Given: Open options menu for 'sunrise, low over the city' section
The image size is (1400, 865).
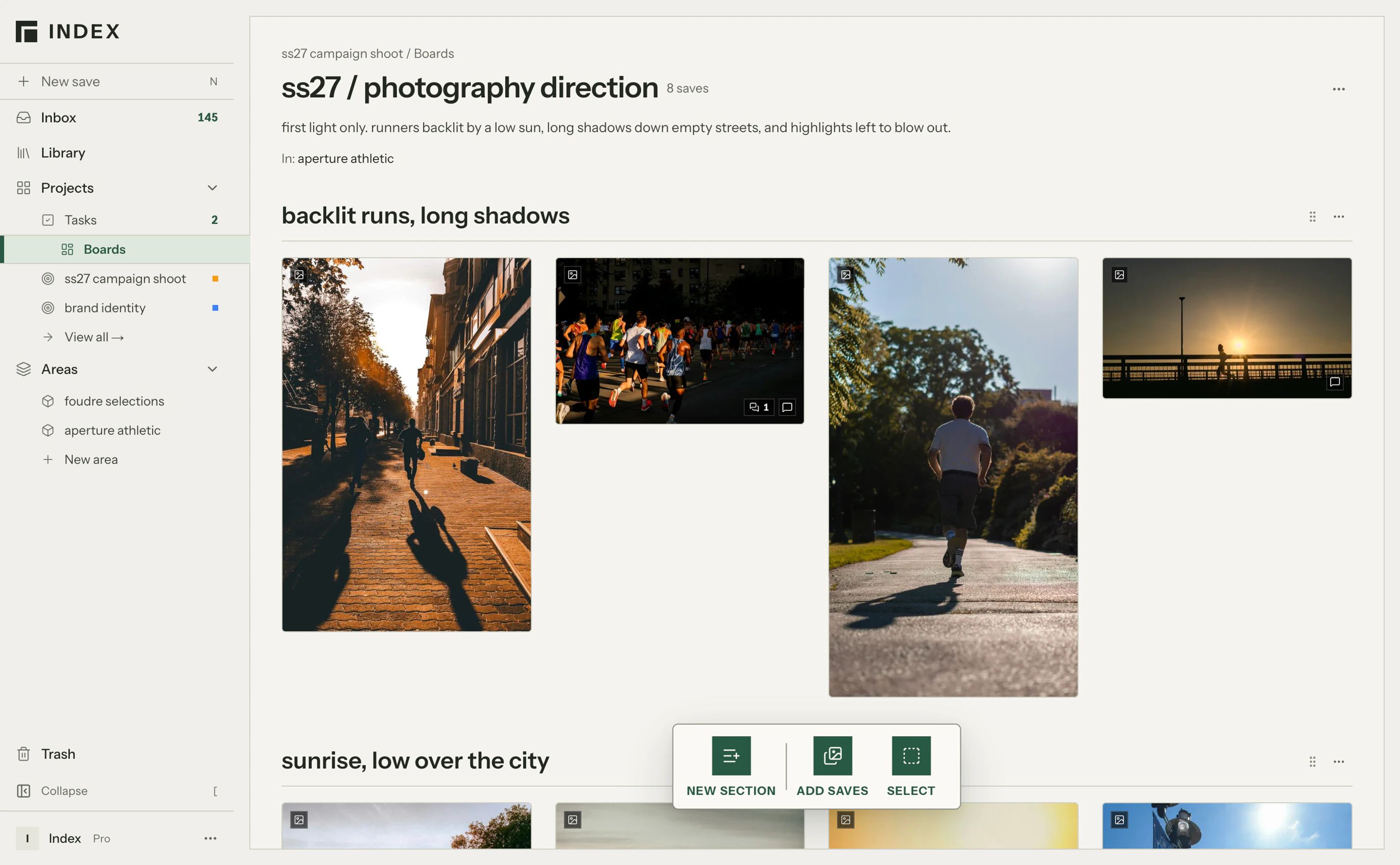Looking at the screenshot, I should pos(1339,761).
